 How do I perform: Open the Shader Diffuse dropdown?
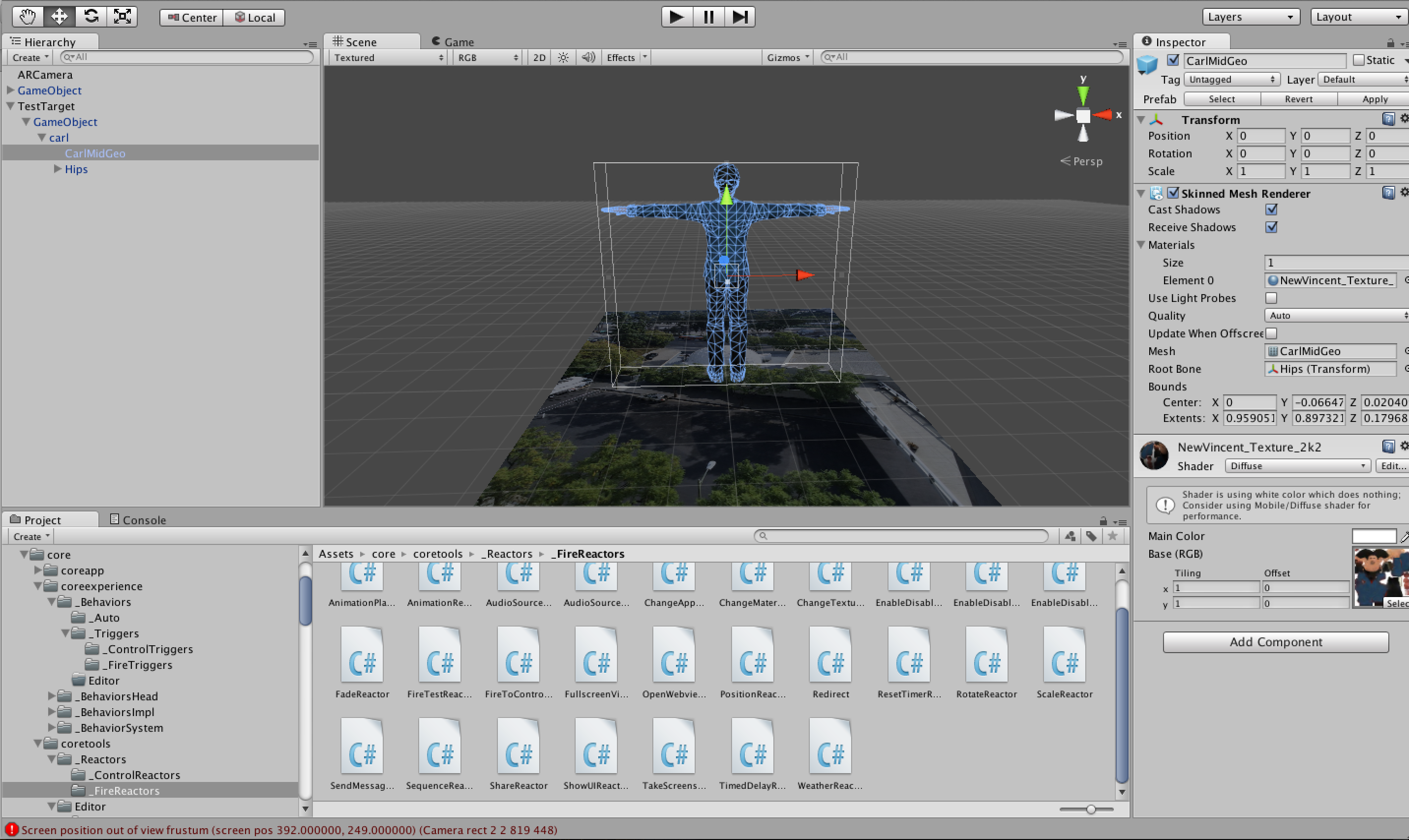[1297, 466]
